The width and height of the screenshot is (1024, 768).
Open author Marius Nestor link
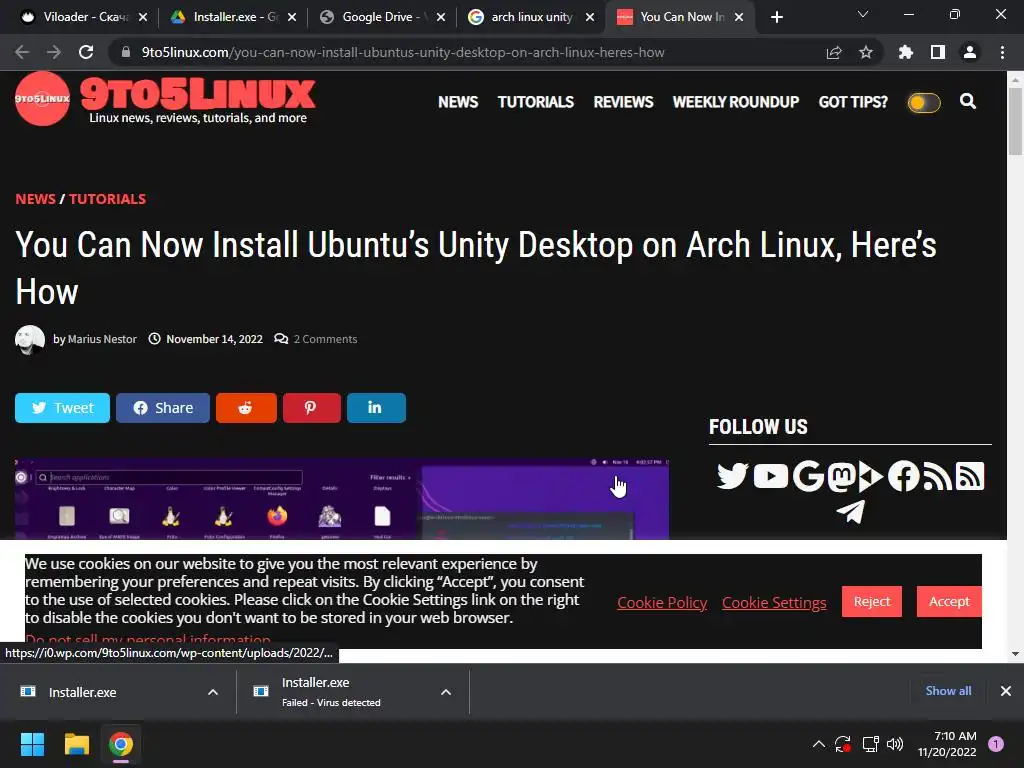click(102, 339)
